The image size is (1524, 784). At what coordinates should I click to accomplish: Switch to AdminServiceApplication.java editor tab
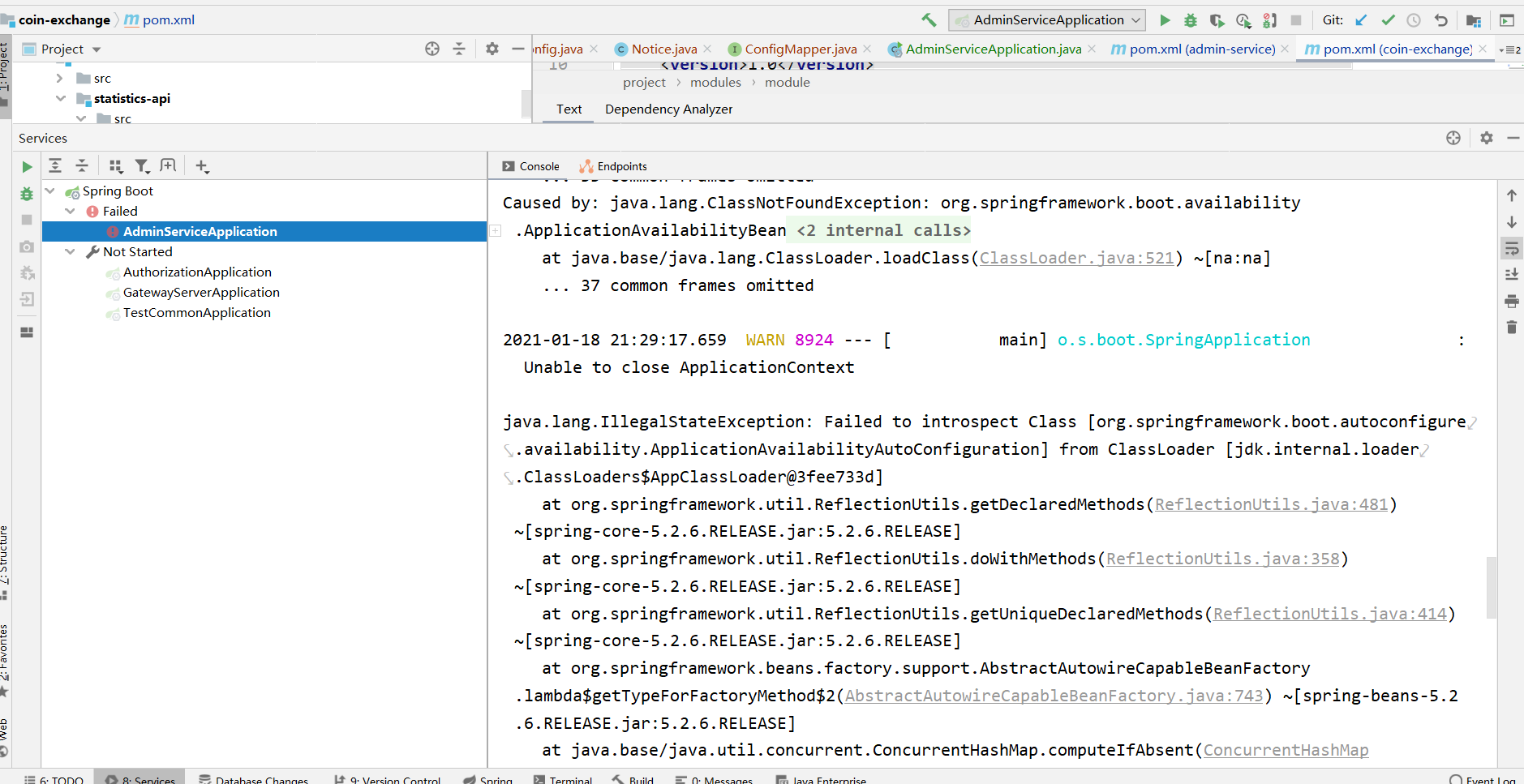click(993, 49)
